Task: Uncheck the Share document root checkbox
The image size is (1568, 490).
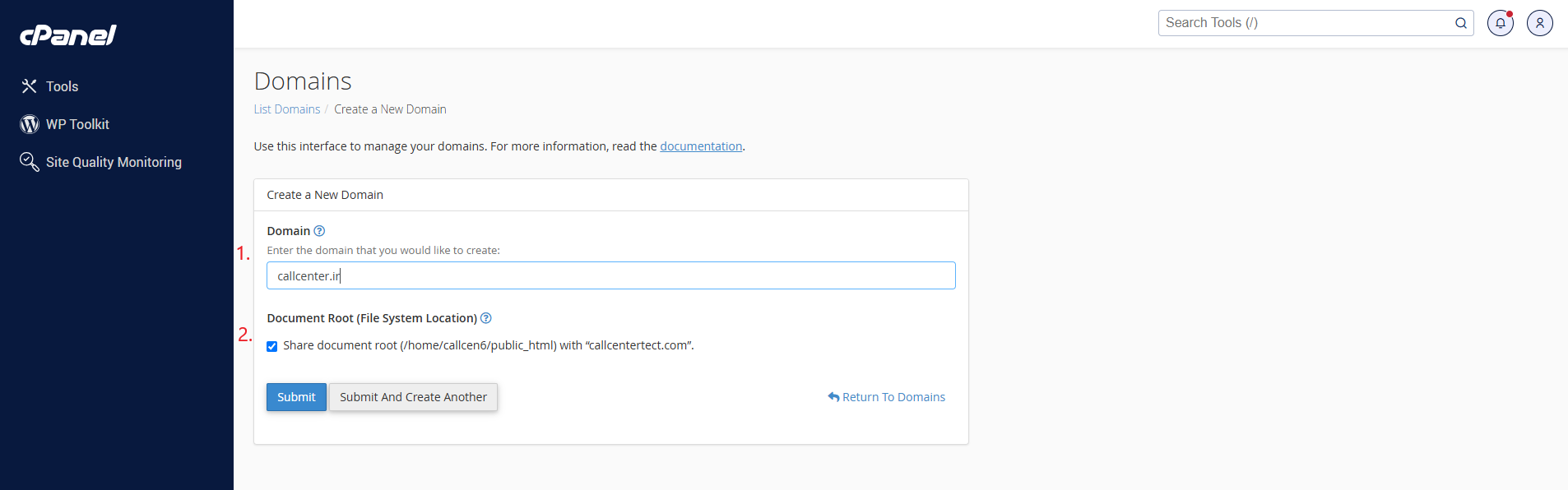Action: click(272, 346)
